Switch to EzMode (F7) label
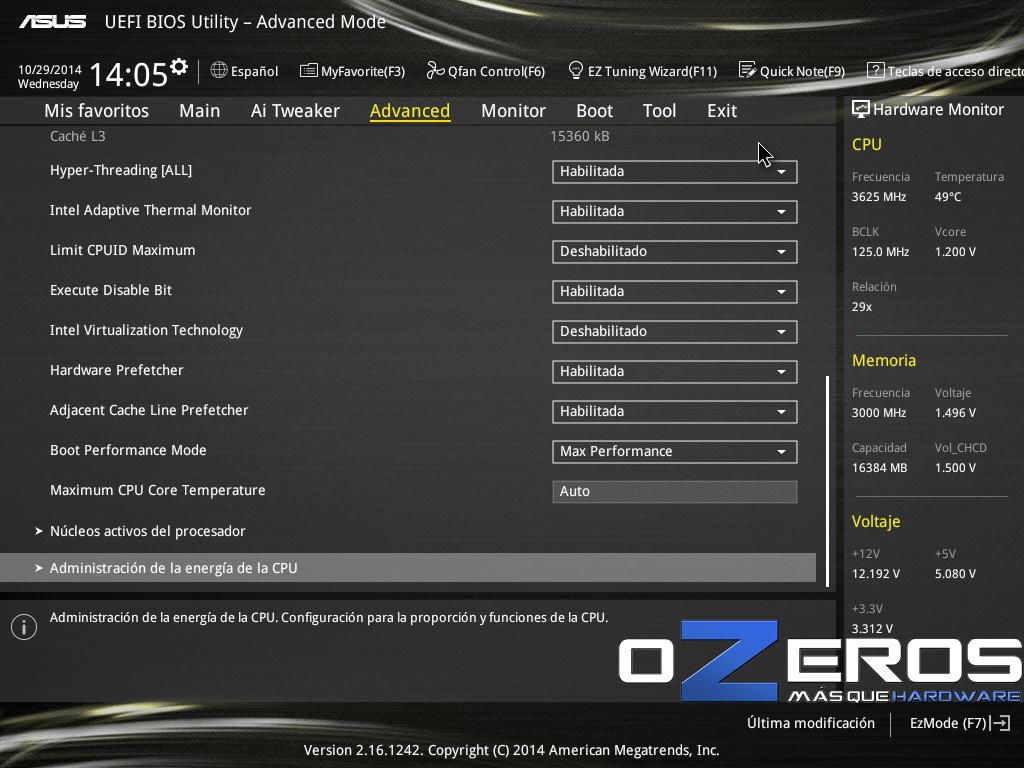Screen dimensions: 1024x768 [948, 723]
